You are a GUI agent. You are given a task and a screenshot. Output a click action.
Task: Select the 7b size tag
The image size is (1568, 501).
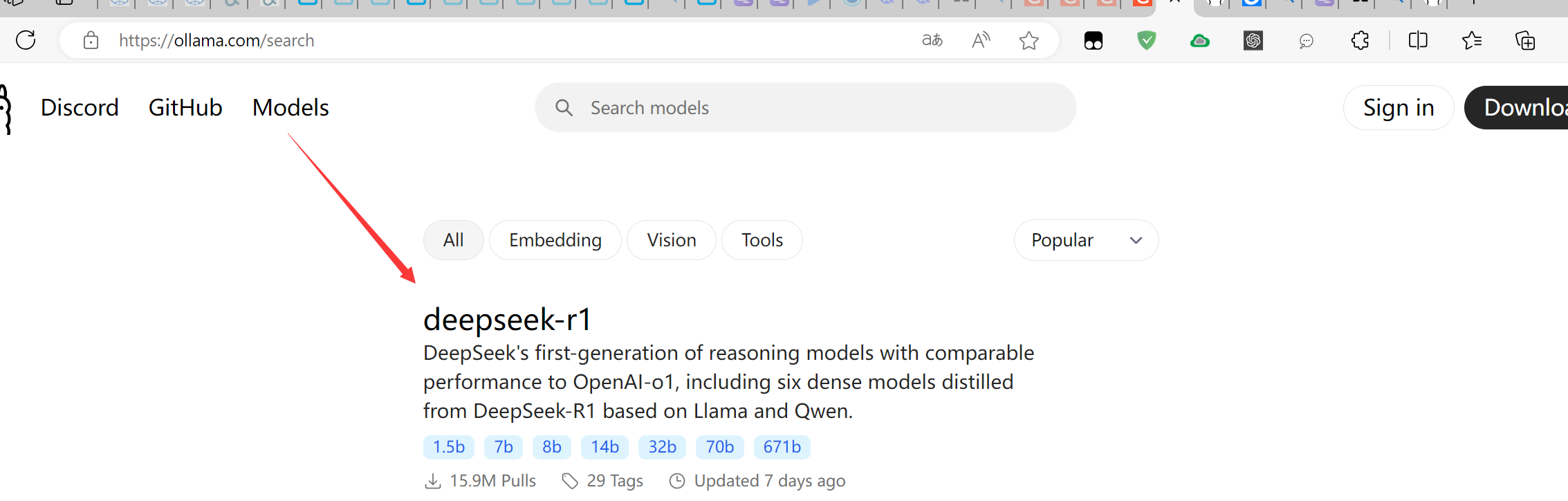click(x=504, y=447)
